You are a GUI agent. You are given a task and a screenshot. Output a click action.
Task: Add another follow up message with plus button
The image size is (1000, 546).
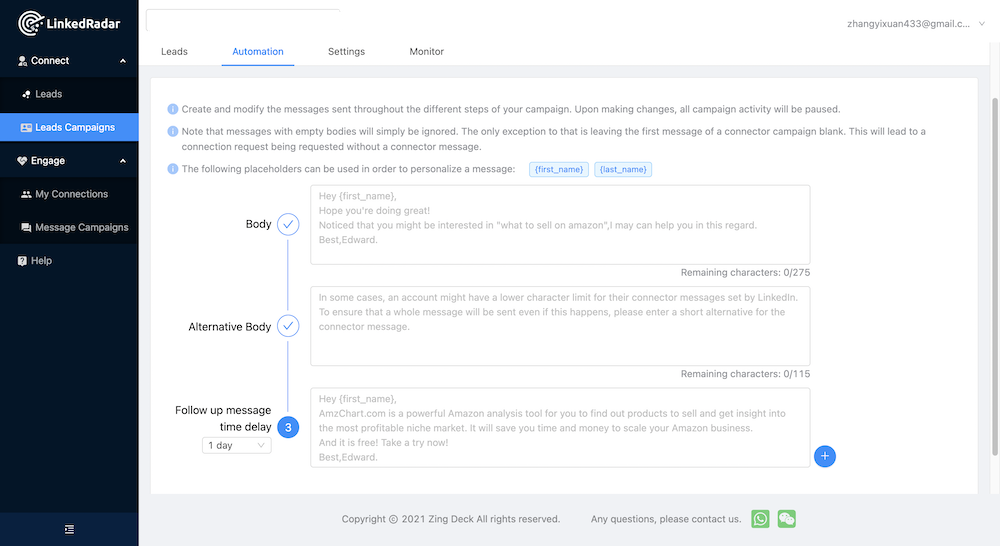[x=825, y=456]
